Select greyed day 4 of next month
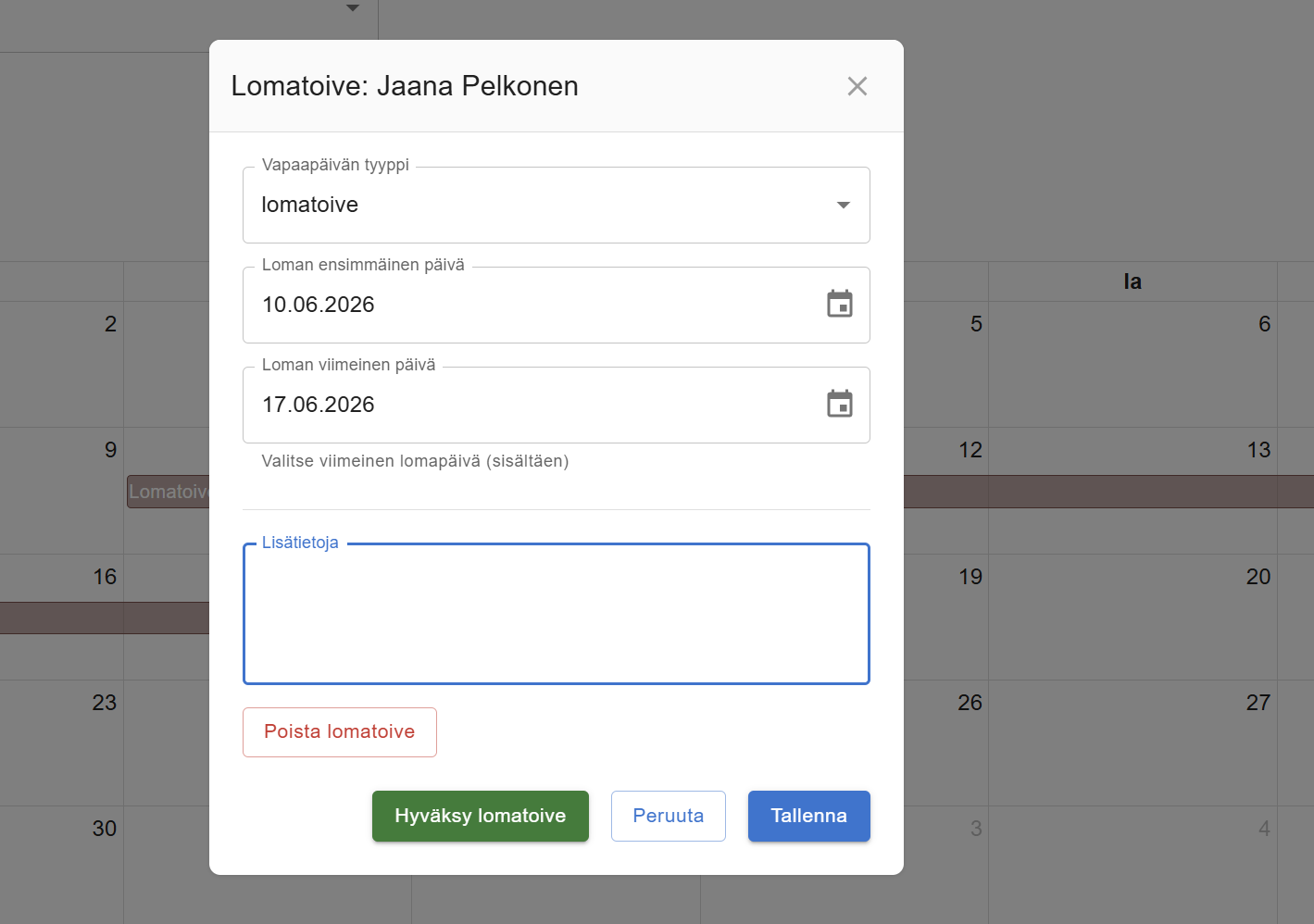 1264,829
